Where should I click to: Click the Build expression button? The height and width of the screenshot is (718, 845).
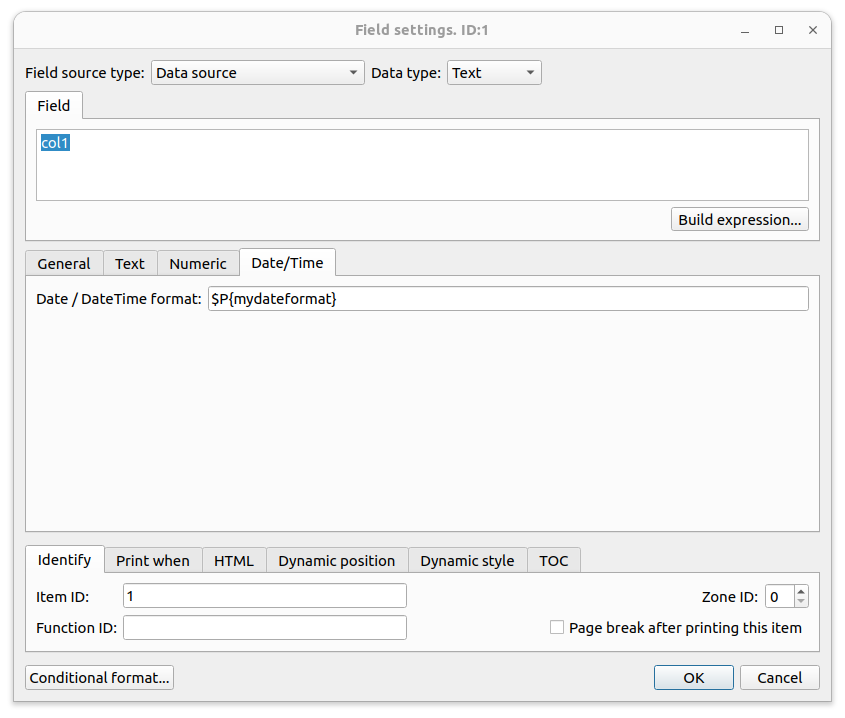tap(739, 219)
